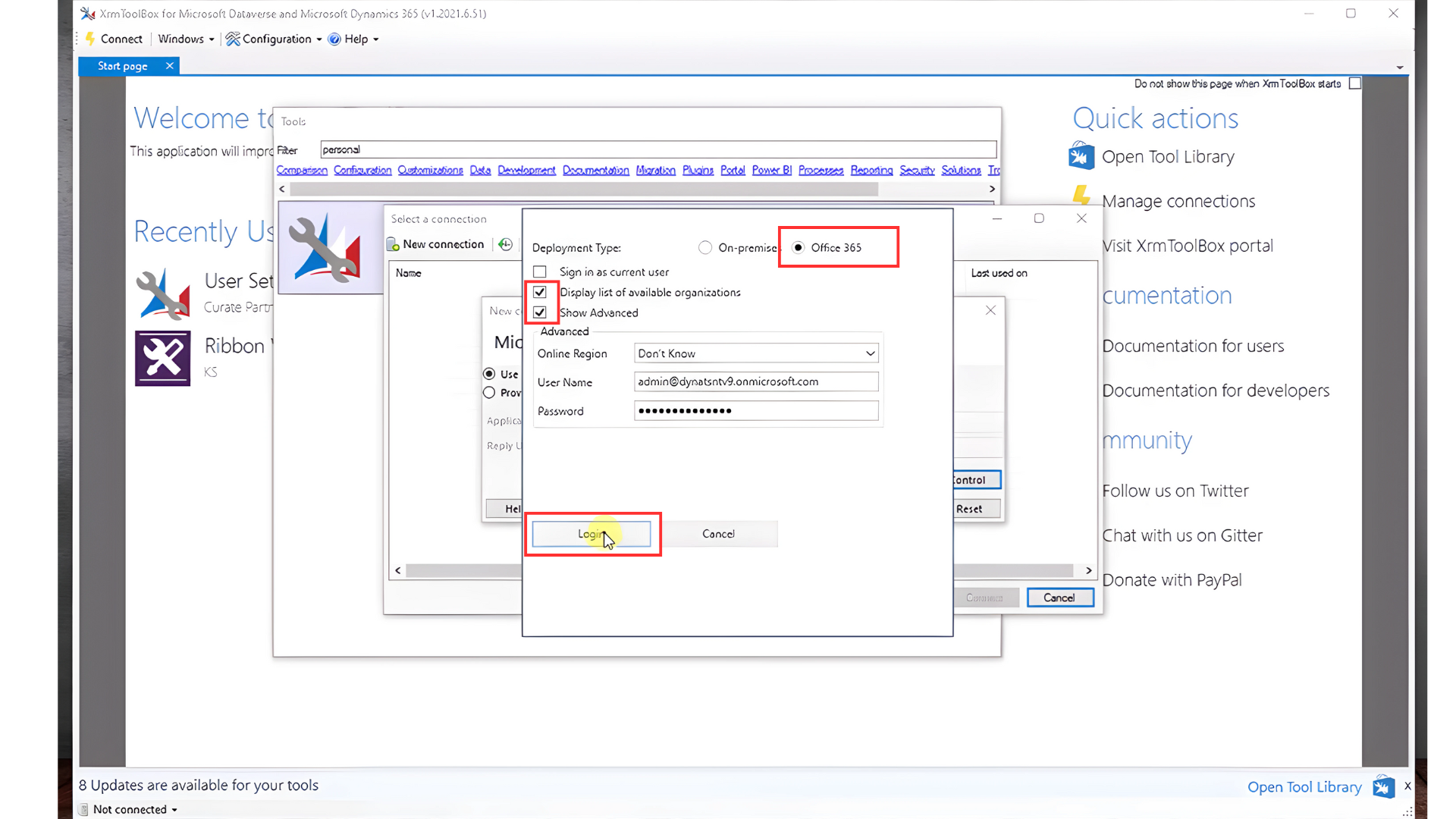This screenshot has width=1456, height=819.
Task: Open Documentation for developers link
Action: click(1216, 391)
